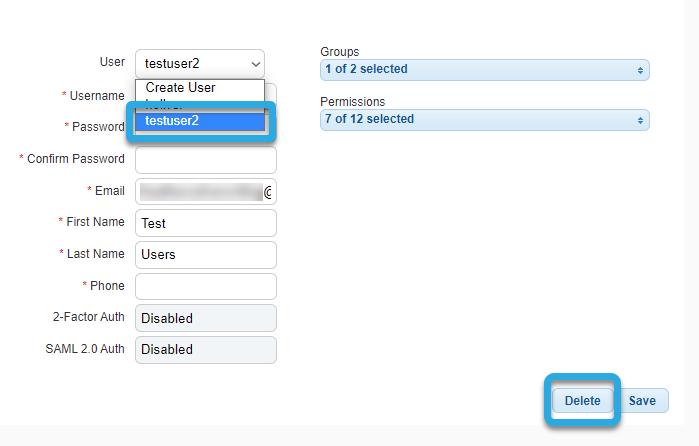Click the blurred Email field
699x446 pixels.
tap(206, 192)
